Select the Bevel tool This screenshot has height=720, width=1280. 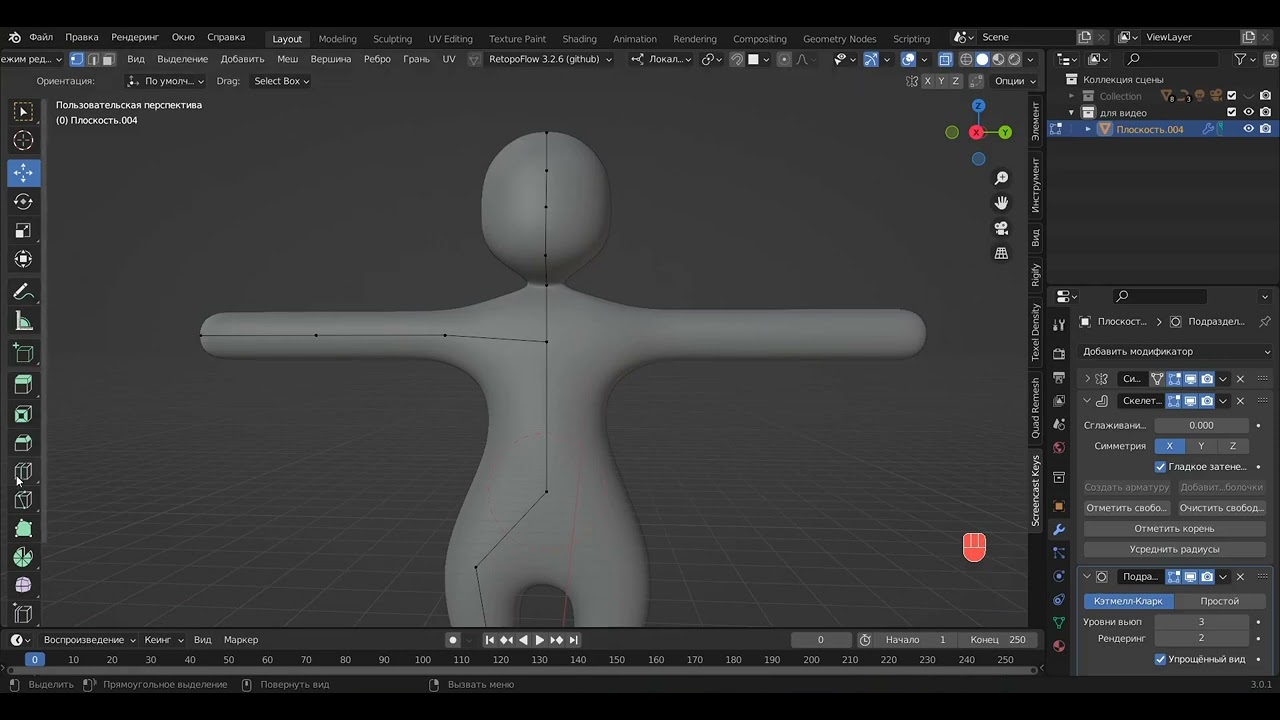pyautogui.click(x=23, y=443)
